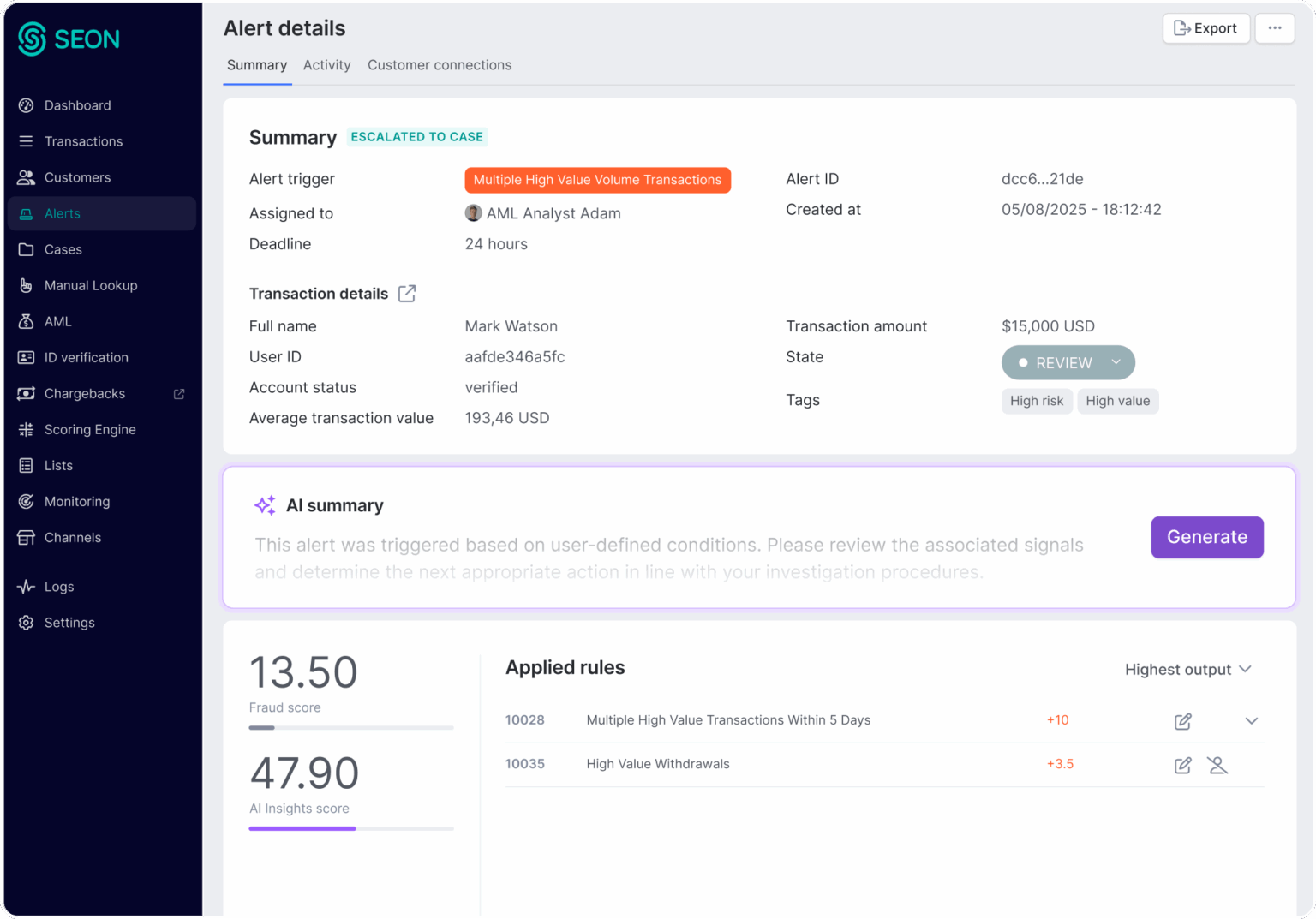
Task: Open the Customer connections tab
Action: (x=440, y=65)
